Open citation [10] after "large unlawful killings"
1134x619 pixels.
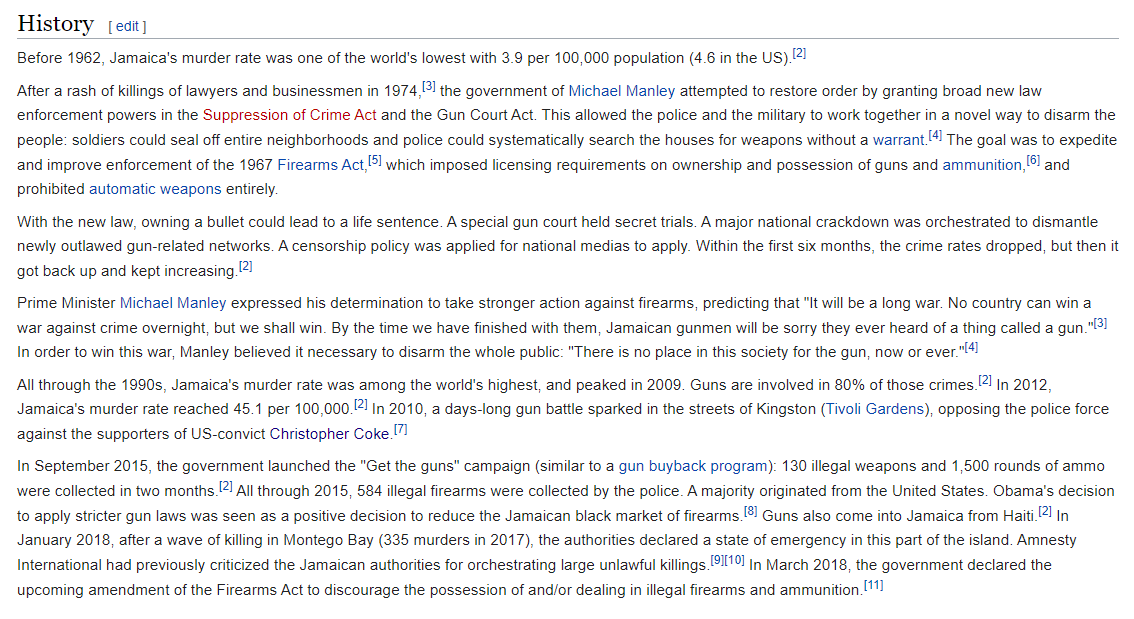pos(734,560)
